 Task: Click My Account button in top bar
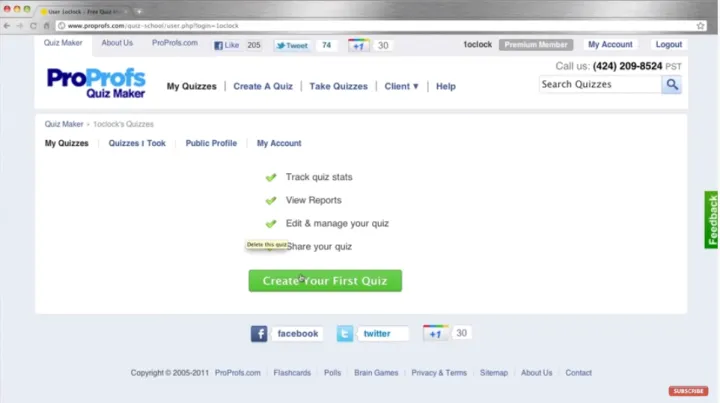(x=610, y=45)
